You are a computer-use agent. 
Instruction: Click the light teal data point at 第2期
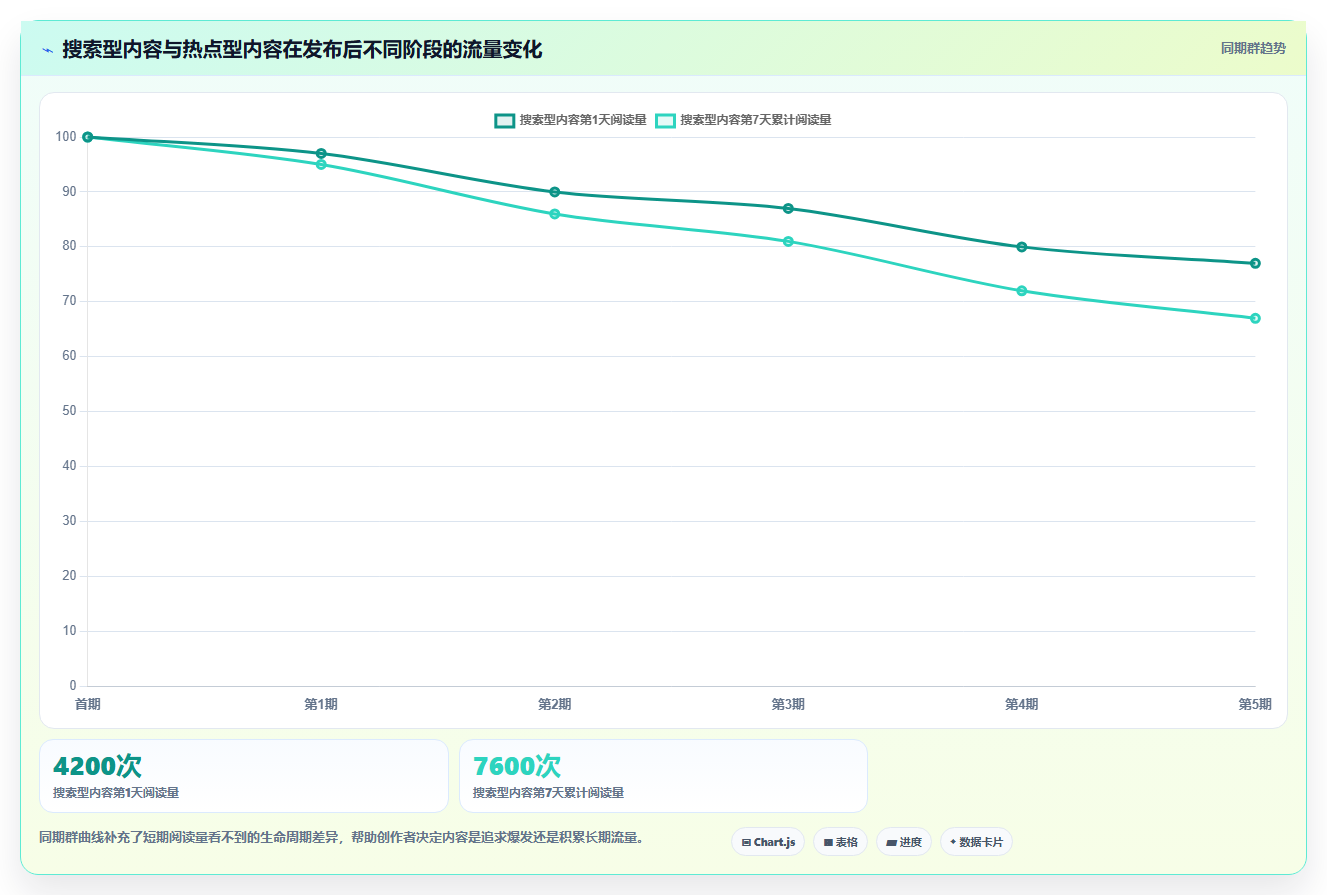point(555,214)
